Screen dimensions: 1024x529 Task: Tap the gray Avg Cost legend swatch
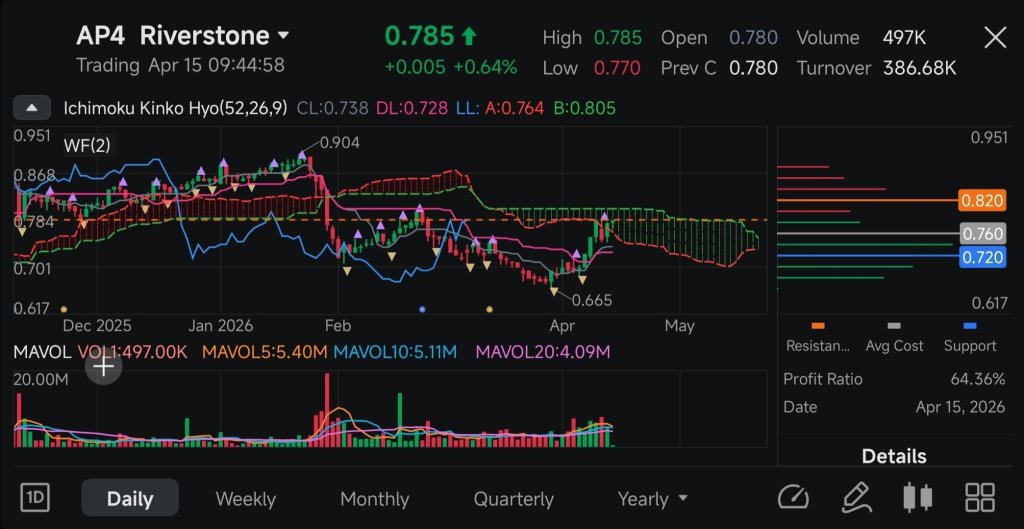tap(894, 325)
